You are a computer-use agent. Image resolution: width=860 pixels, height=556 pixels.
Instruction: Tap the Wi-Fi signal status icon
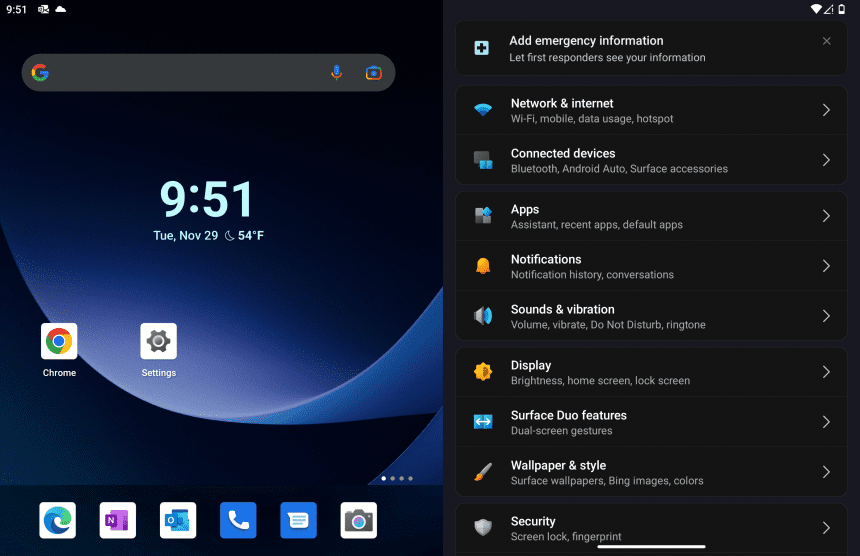(816, 9)
